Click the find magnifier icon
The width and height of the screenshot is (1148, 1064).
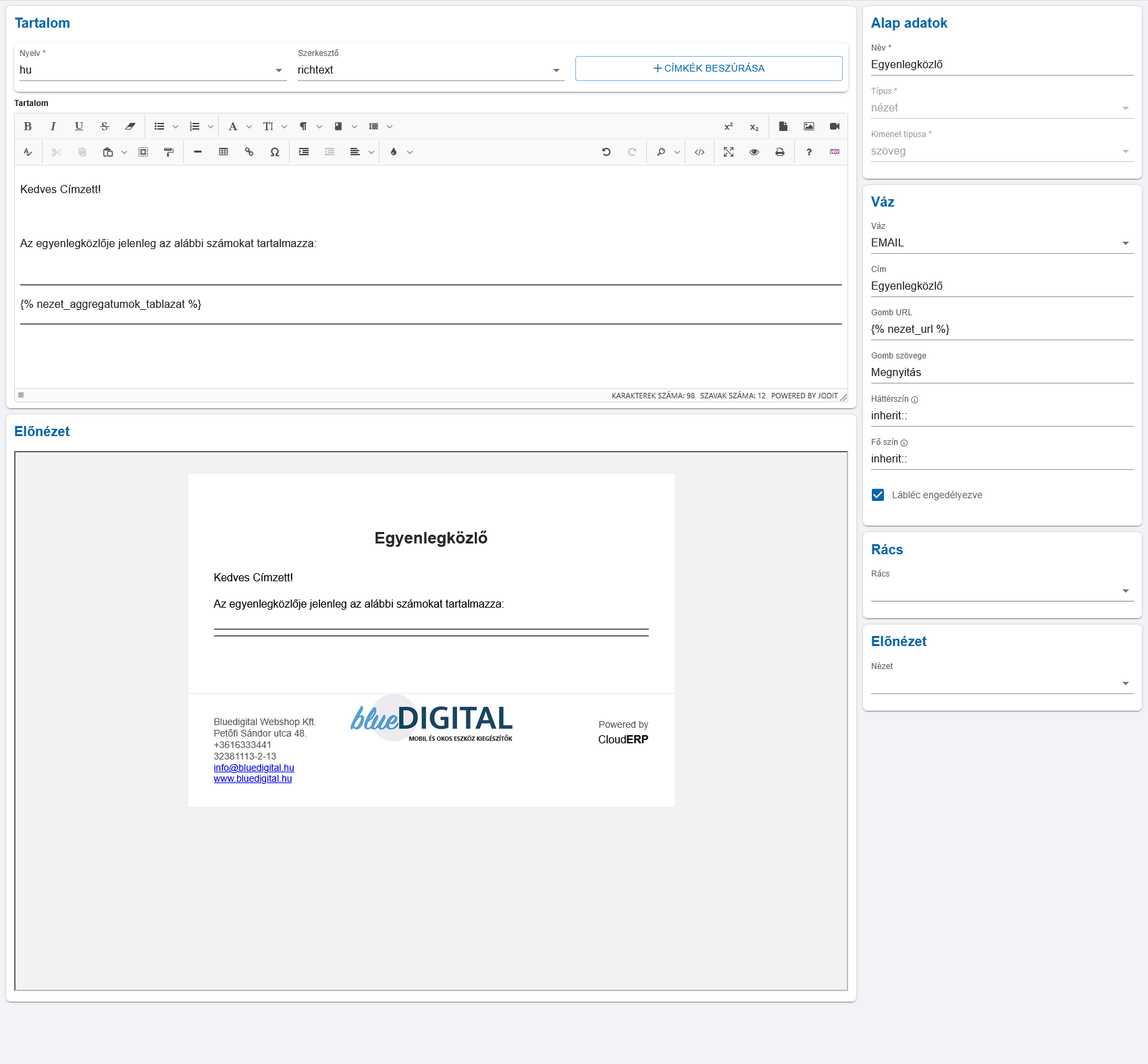(661, 152)
